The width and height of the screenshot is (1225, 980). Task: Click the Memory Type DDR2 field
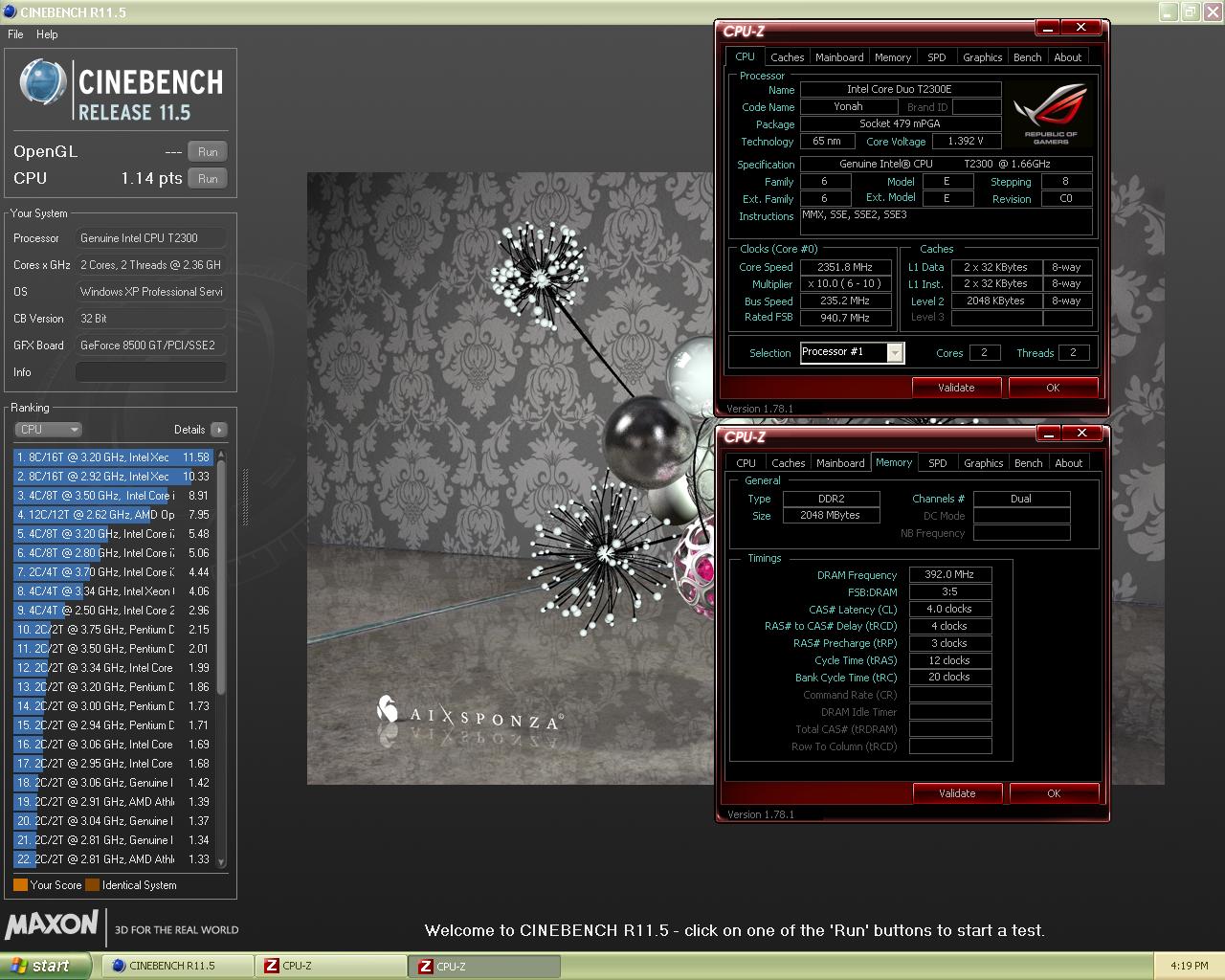click(831, 499)
